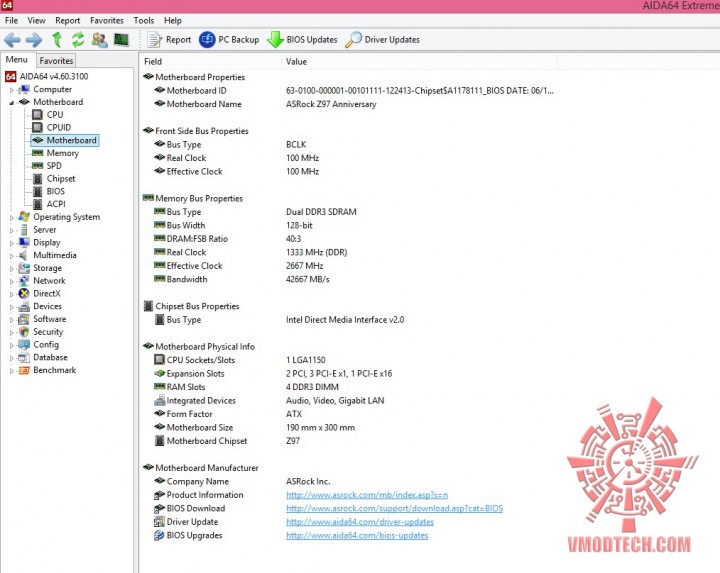Select the Integrated Devices row
Image resolution: width=720 pixels, height=573 pixels.
coord(269,400)
